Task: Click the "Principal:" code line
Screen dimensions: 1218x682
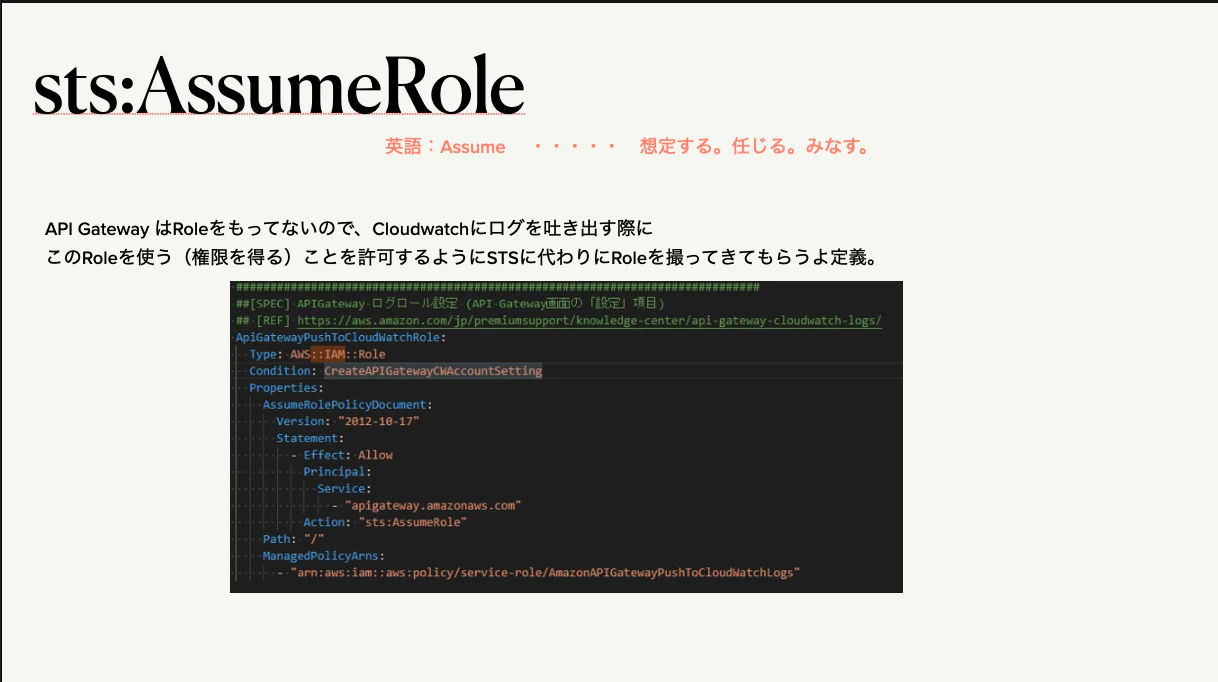Action: pos(337,472)
